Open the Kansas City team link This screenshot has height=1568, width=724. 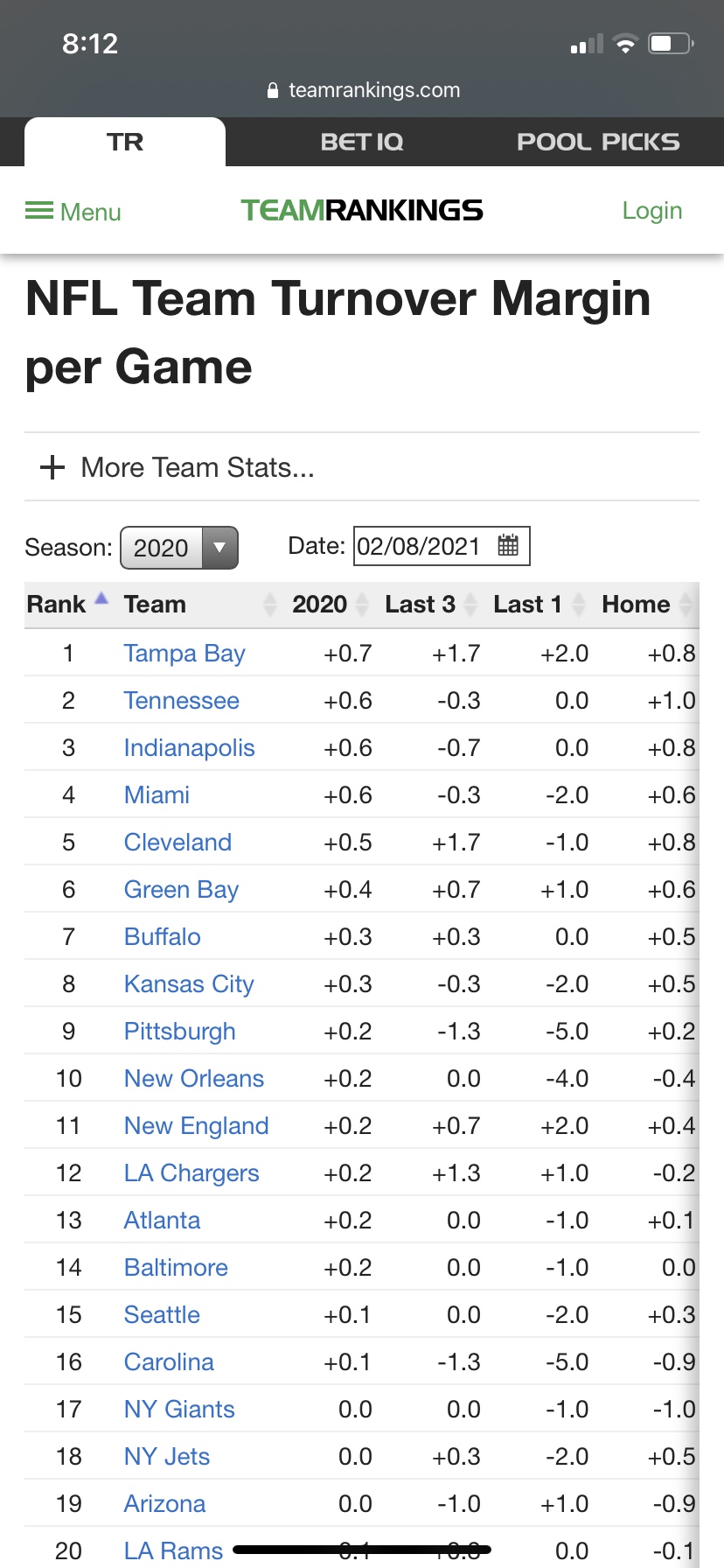[189, 984]
